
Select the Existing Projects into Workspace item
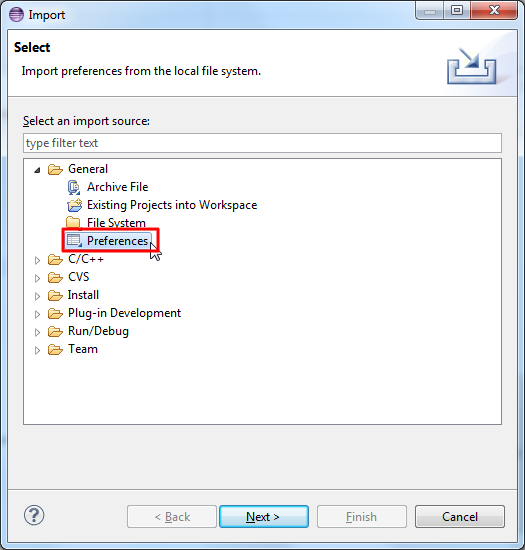point(172,205)
